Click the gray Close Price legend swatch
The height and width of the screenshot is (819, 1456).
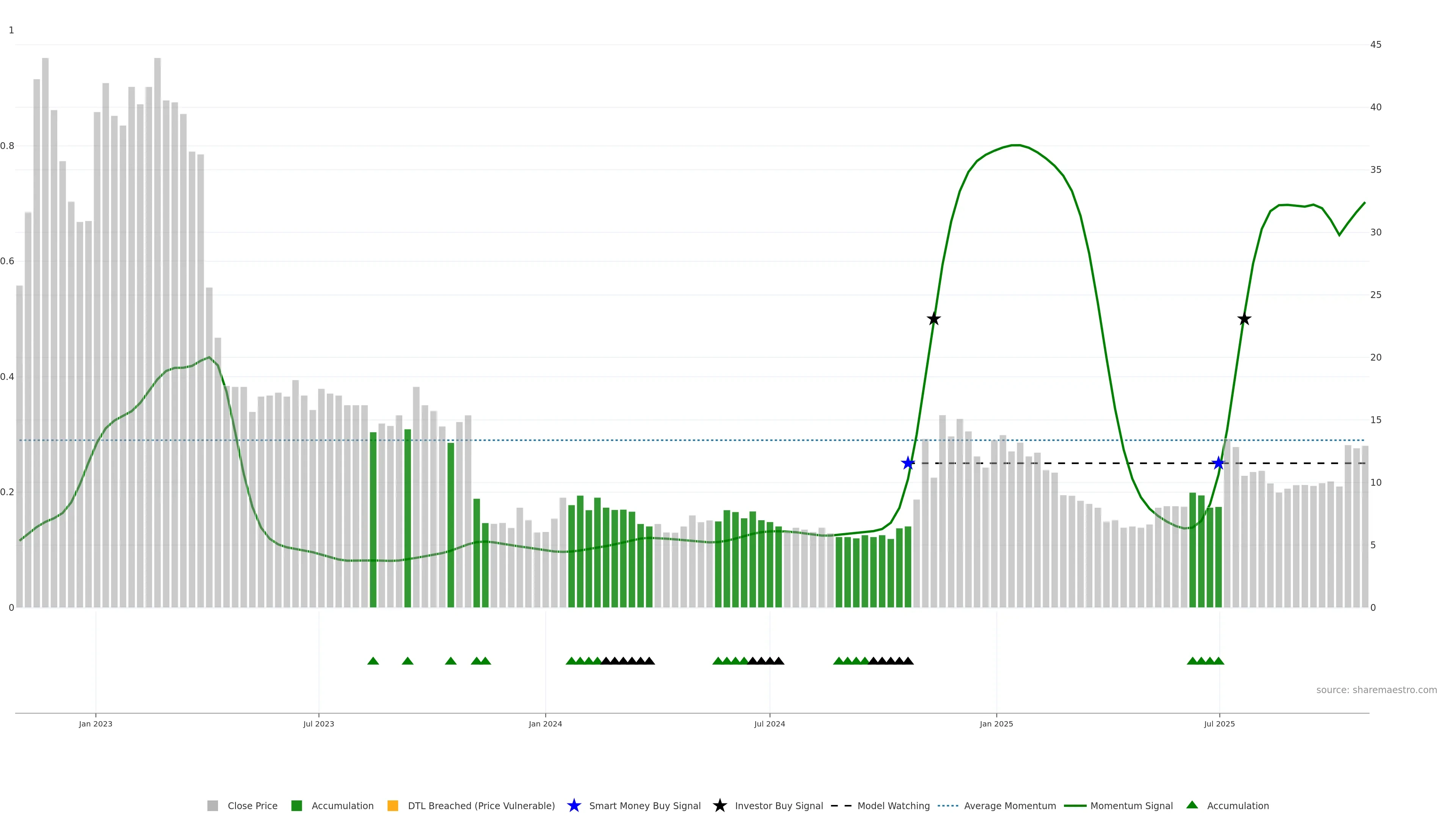point(212,806)
